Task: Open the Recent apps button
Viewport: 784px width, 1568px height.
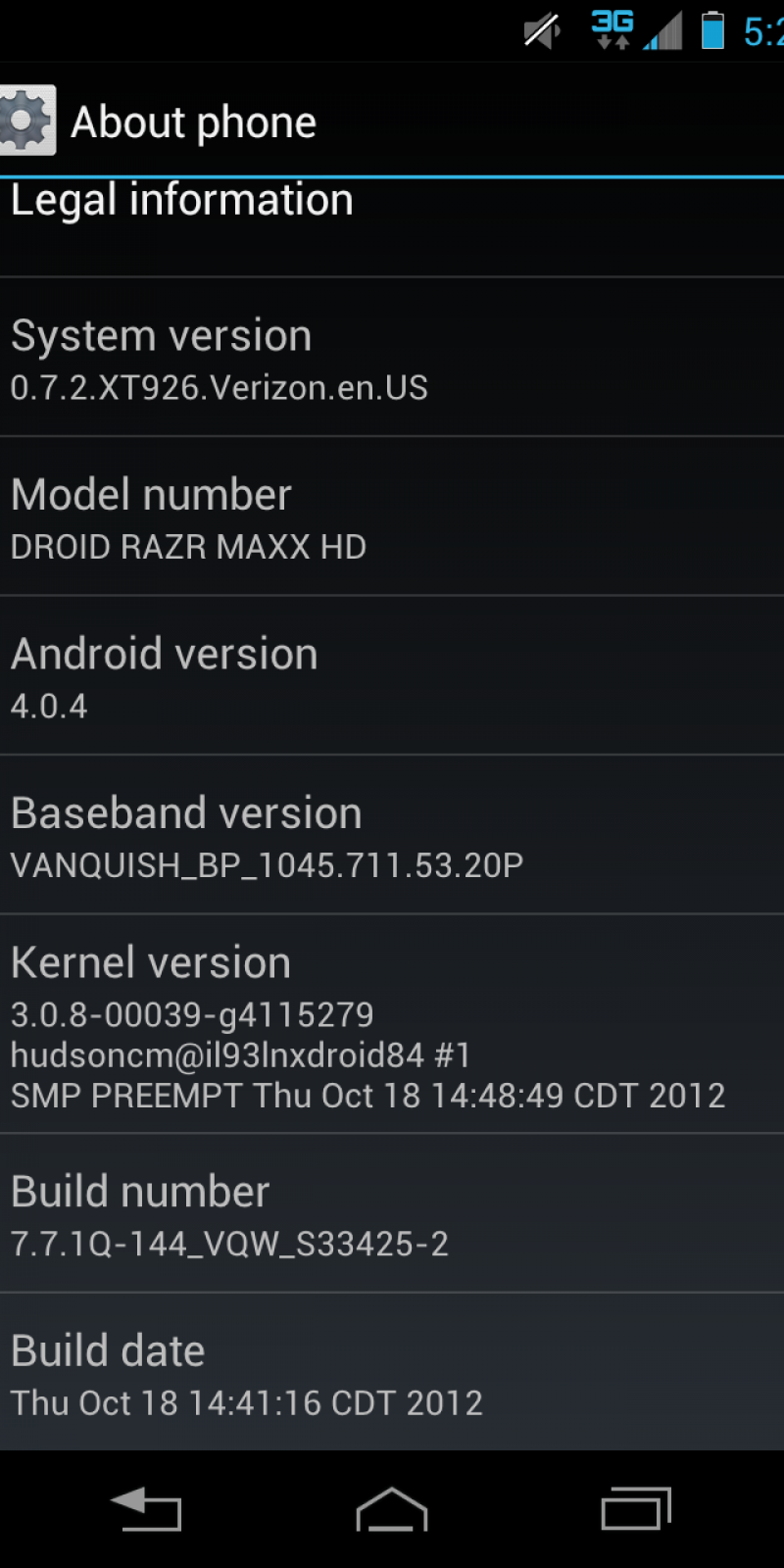Action: [x=637, y=1508]
